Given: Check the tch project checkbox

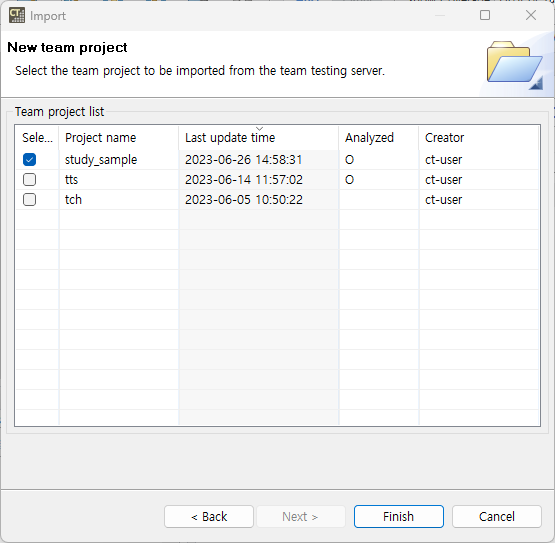Looking at the screenshot, I should [x=29, y=200].
